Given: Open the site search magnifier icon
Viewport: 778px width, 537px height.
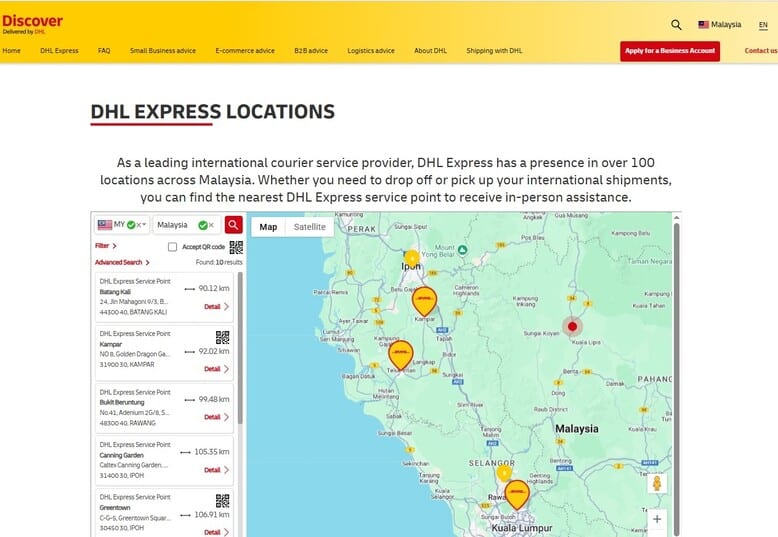Looking at the screenshot, I should 676,24.
